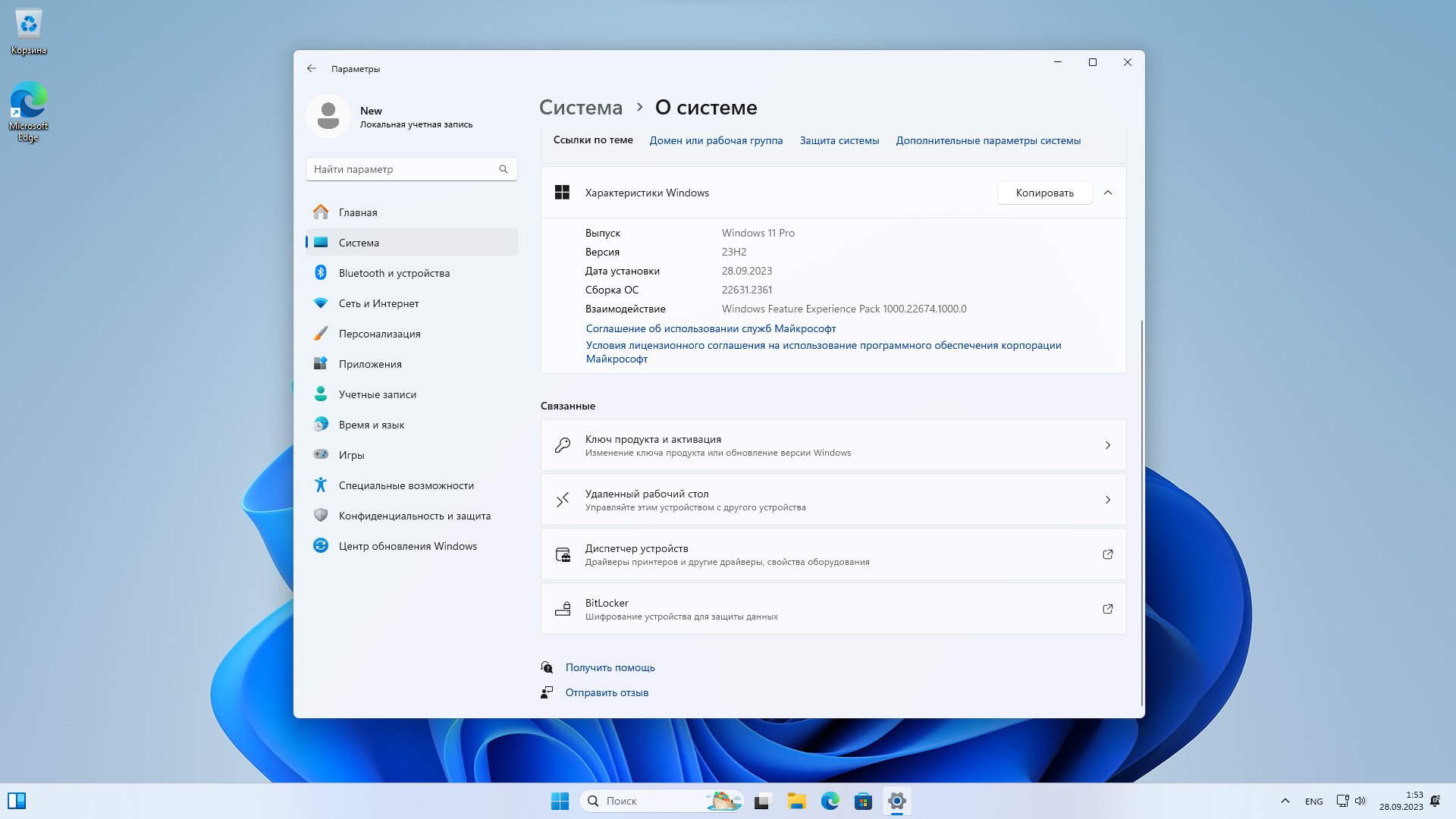The height and width of the screenshot is (819, 1456).
Task: Click the settings page vertical scrollbar
Action: click(1141, 512)
